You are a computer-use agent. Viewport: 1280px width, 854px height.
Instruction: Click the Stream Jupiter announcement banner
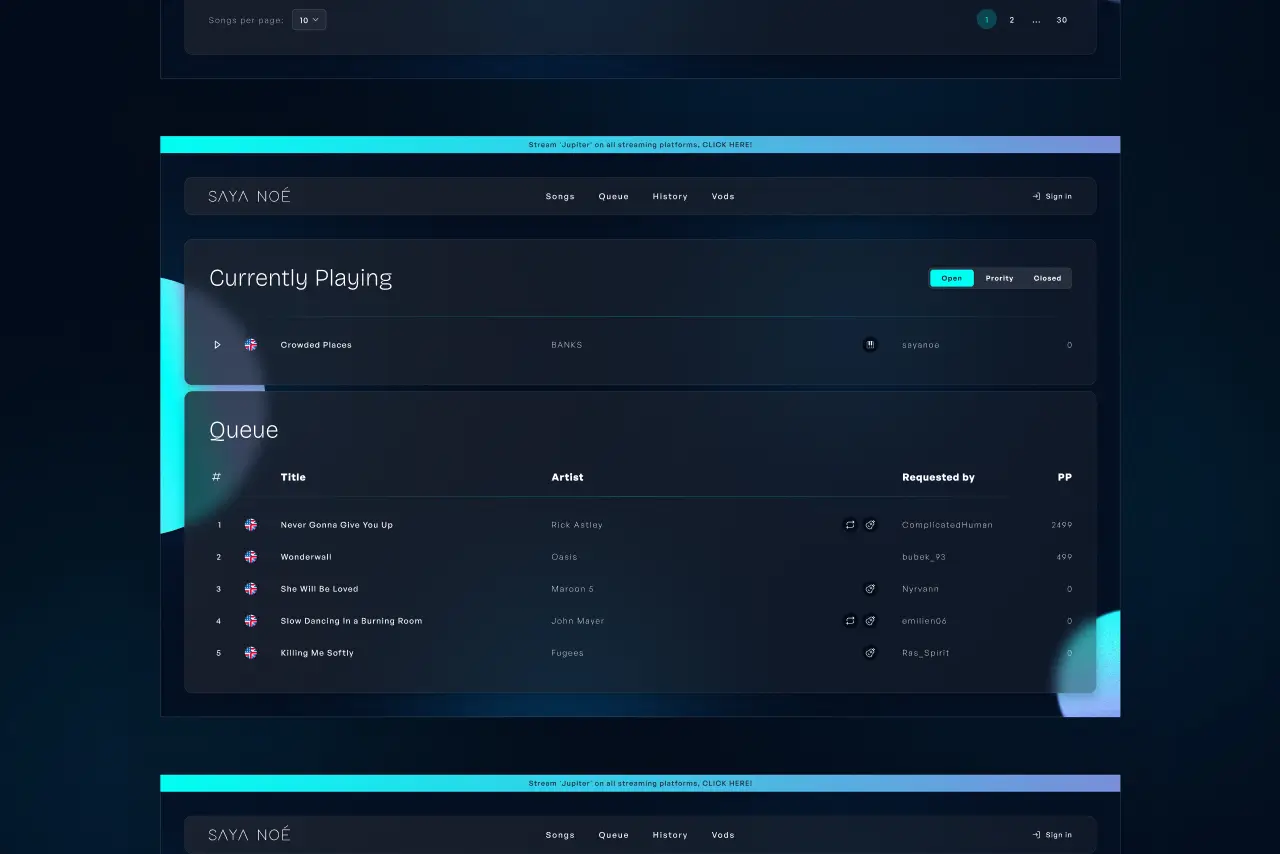640,144
